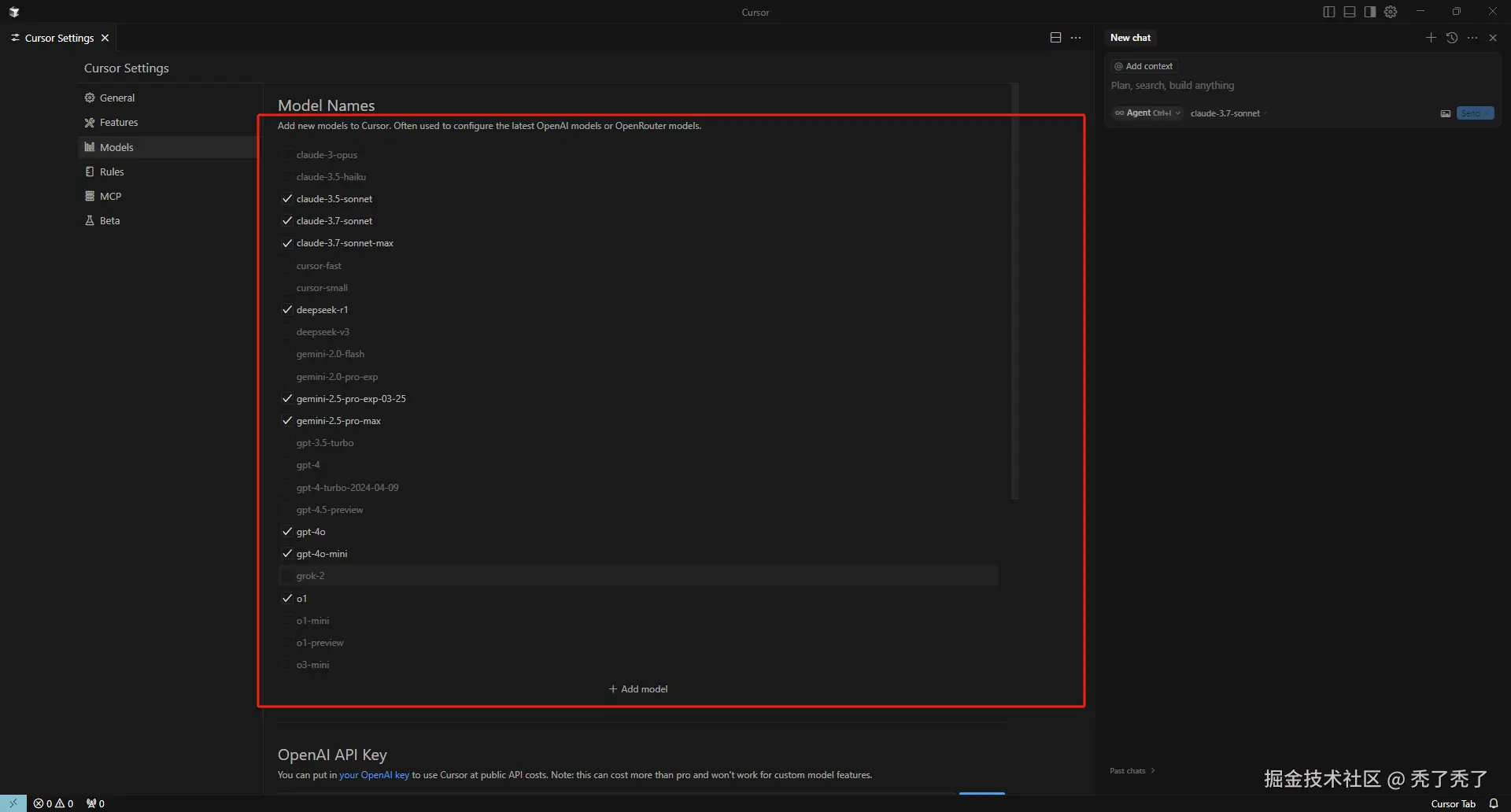Viewport: 1511px width, 812px height.
Task: Open chat panel more options ellipsis
Action: pyautogui.click(x=1472, y=38)
